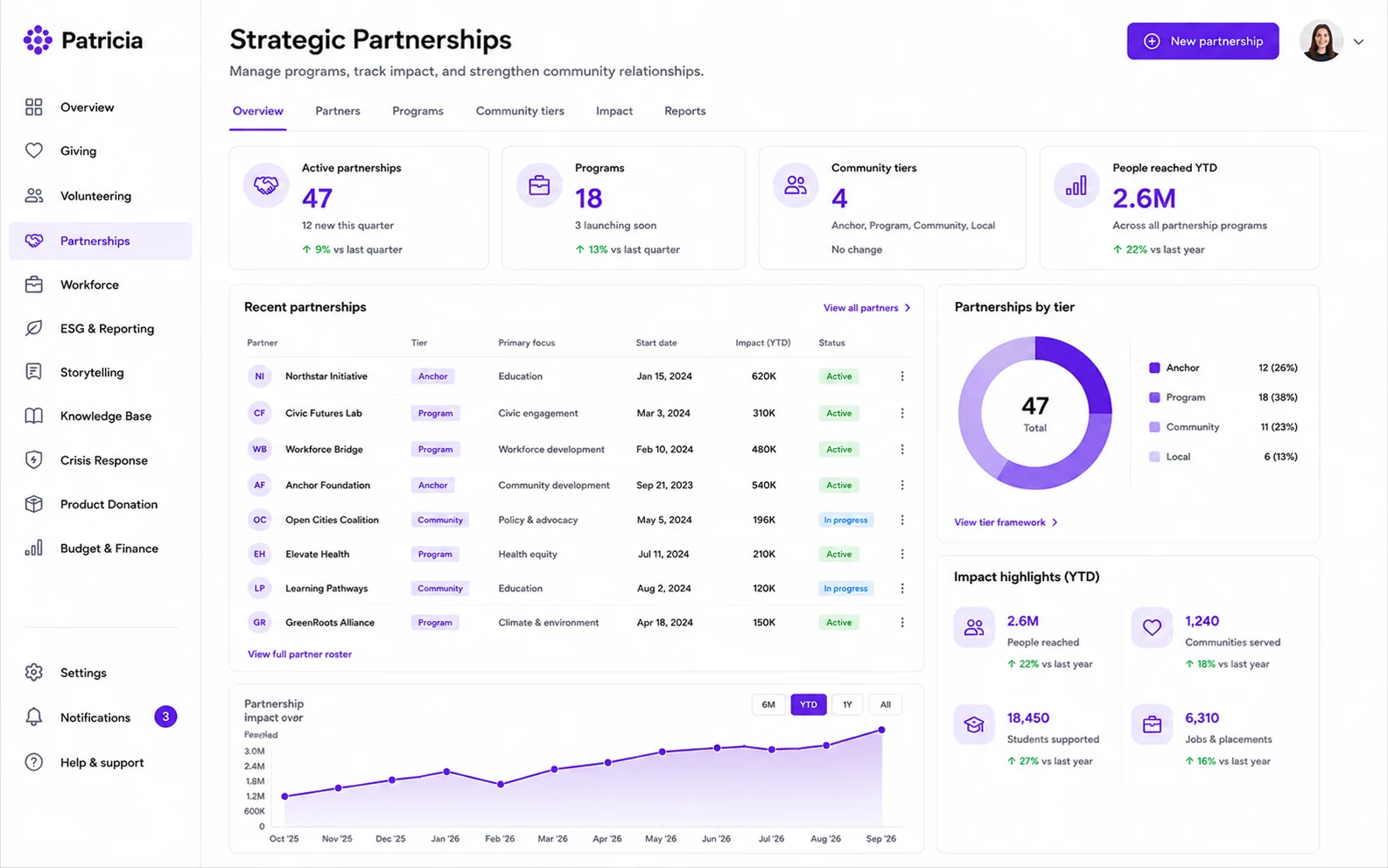
Task: Click the Active partnerships handshake icon
Action: pos(266,185)
